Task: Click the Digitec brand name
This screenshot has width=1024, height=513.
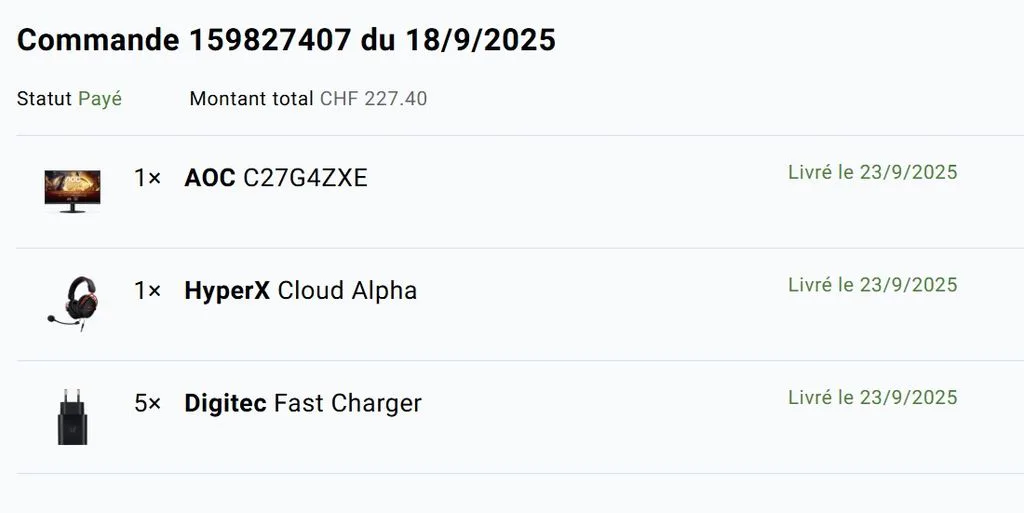Action: click(x=225, y=403)
